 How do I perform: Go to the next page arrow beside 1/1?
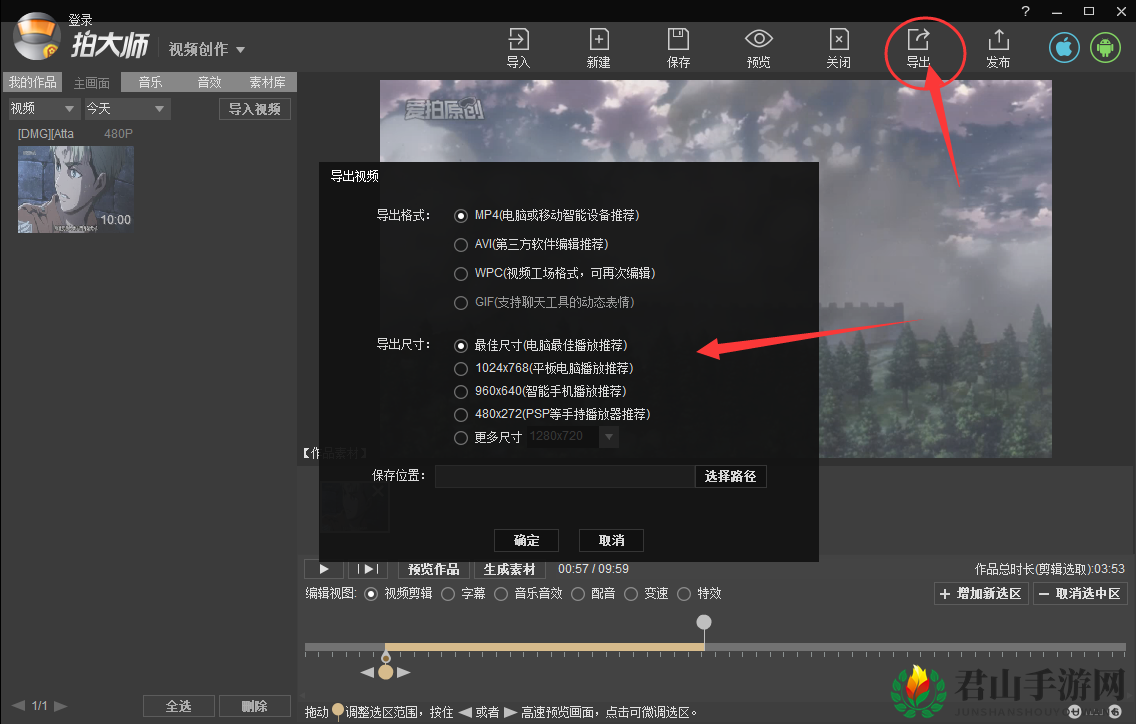click(61, 705)
